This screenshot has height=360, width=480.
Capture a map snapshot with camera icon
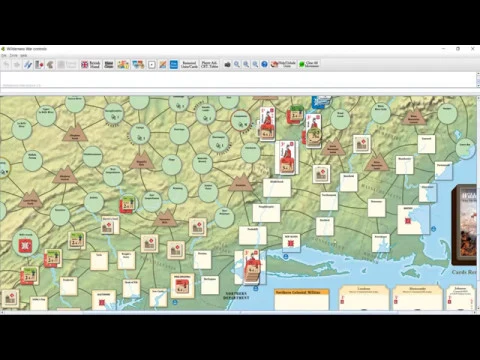pyautogui.click(x=227, y=64)
